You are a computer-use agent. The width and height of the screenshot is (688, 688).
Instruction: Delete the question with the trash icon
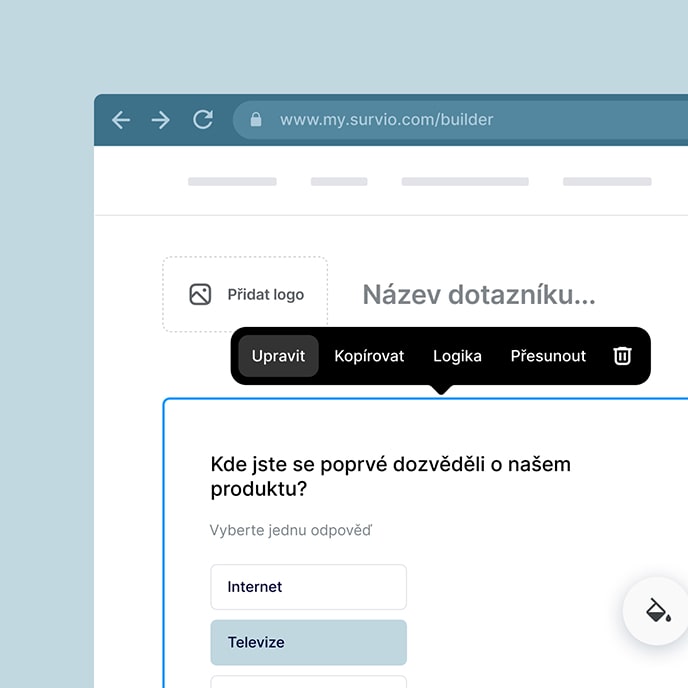622,356
